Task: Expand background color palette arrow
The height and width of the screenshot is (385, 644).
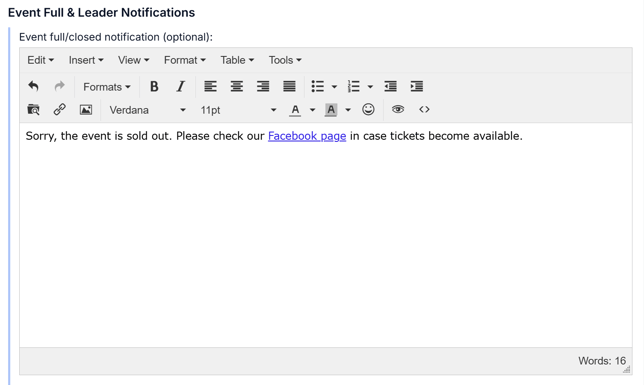Action: click(x=348, y=110)
